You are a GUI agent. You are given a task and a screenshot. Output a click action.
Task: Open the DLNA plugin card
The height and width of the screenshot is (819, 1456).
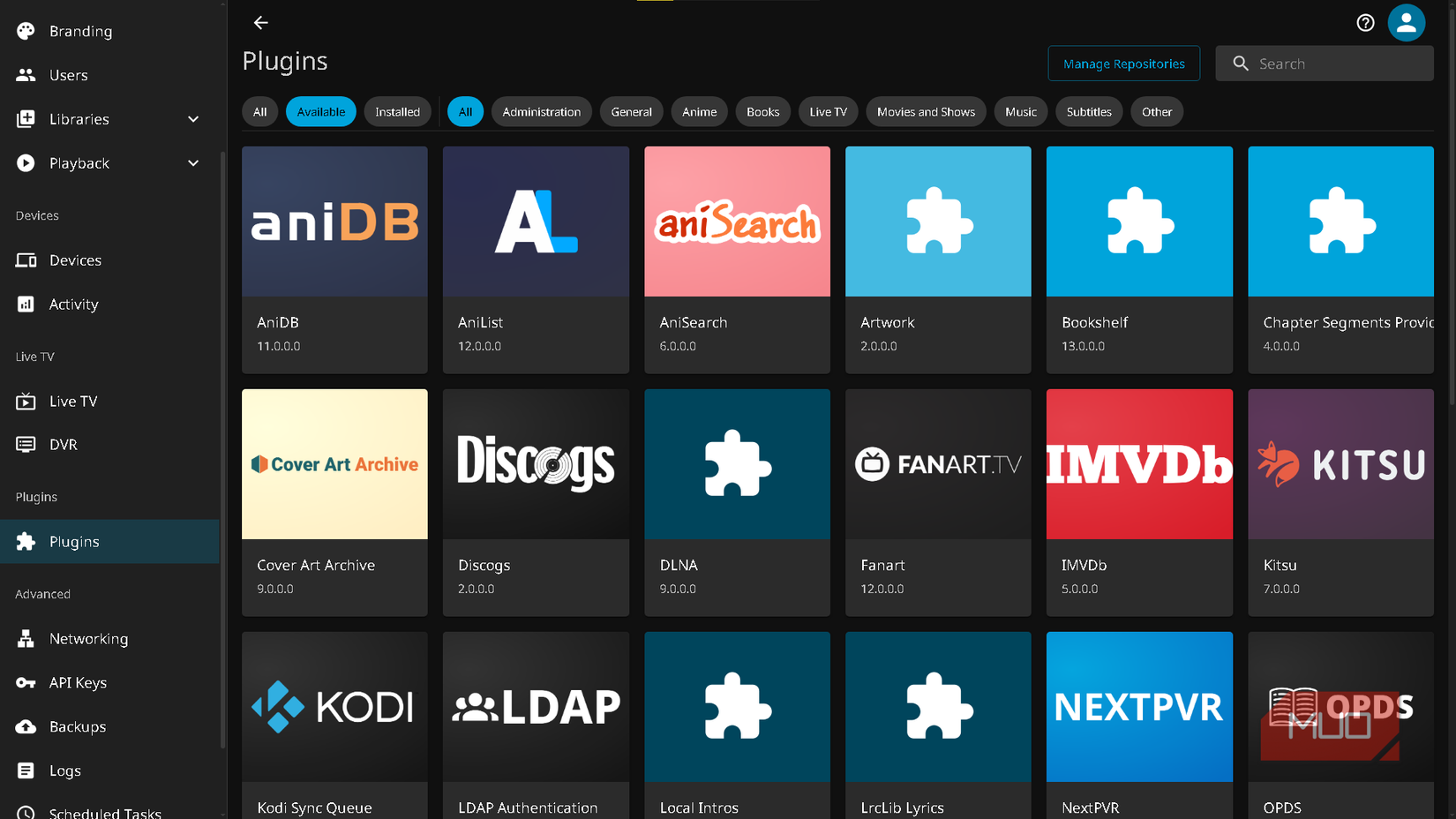(738, 503)
